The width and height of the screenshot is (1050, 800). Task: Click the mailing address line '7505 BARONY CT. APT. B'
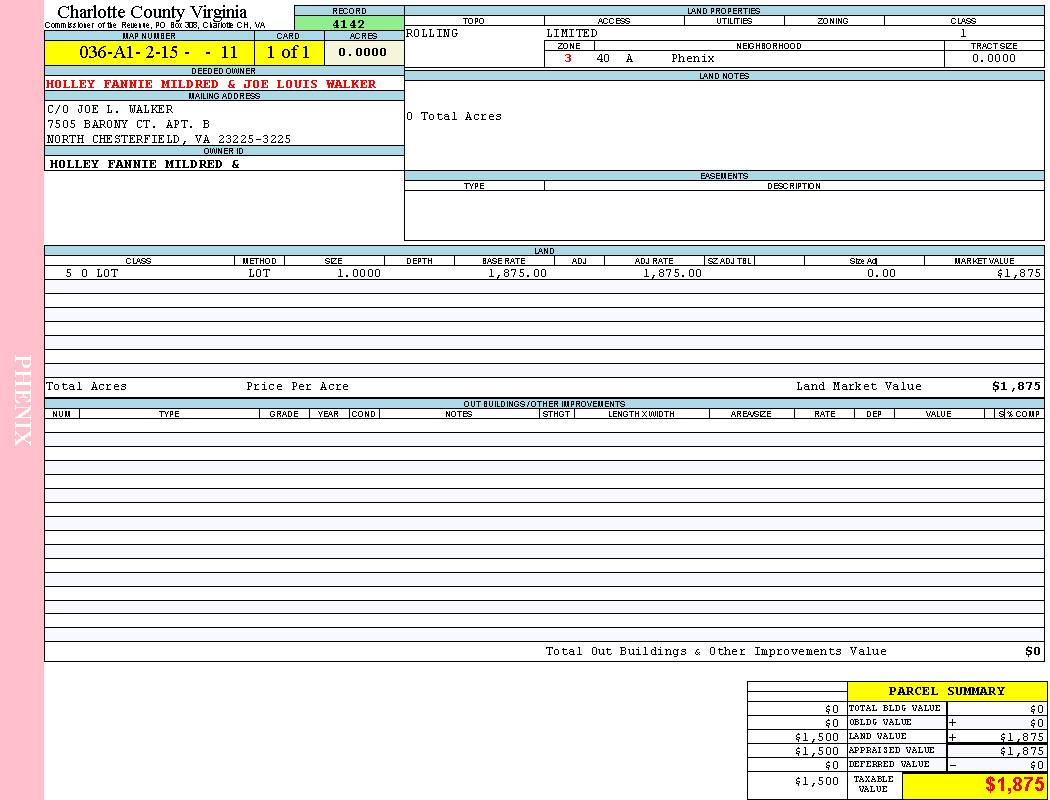[128, 124]
